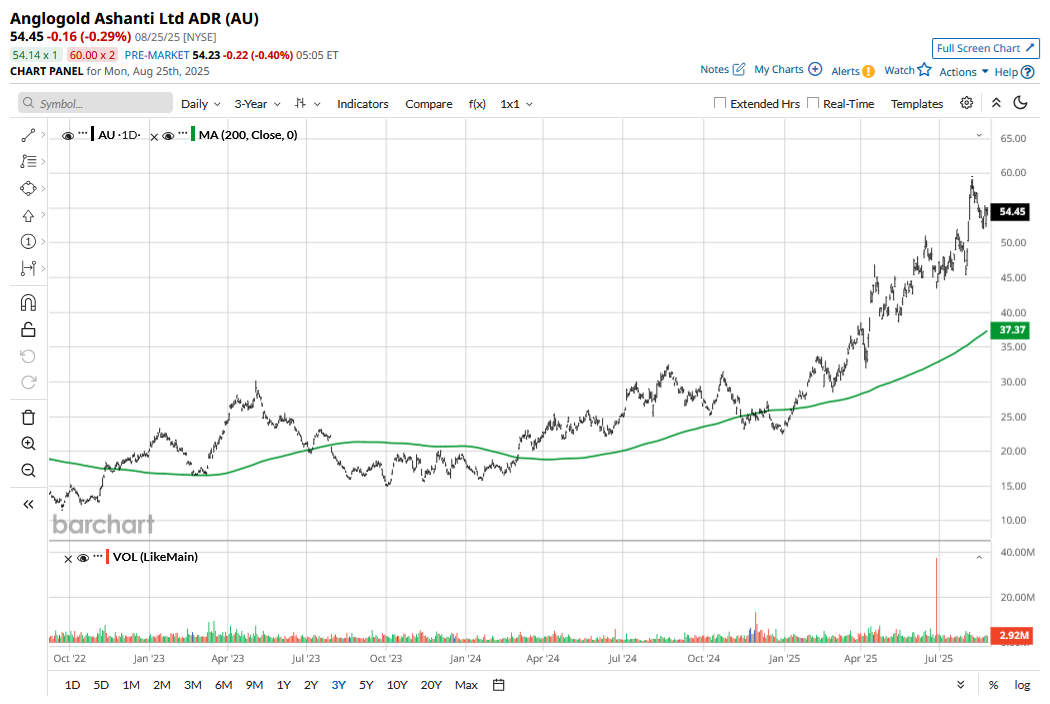Image resolution: width=1050 pixels, height=704 pixels.
Task: Open the custom date range calendar
Action: coord(498,685)
